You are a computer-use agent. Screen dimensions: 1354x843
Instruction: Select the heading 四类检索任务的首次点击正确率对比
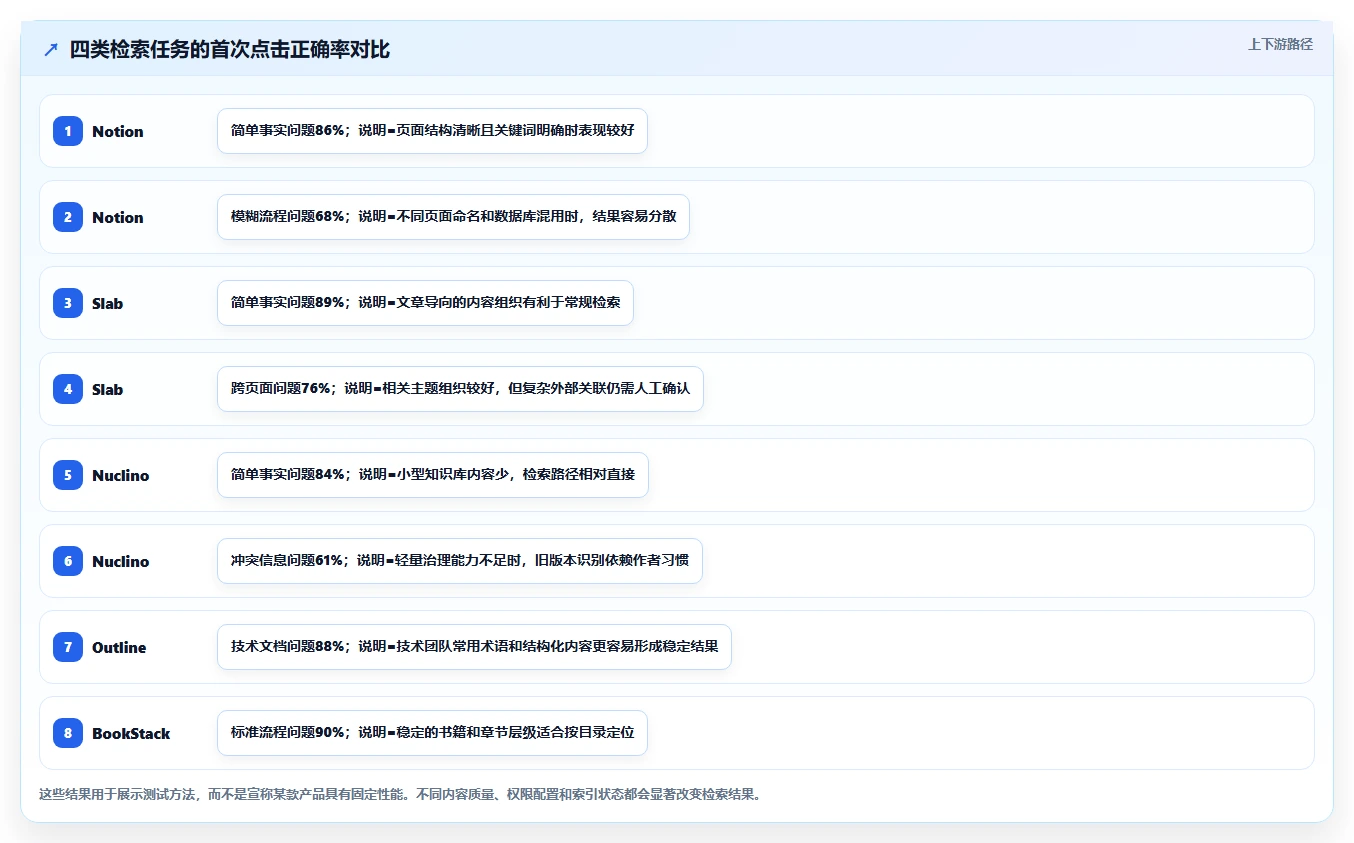(x=230, y=50)
